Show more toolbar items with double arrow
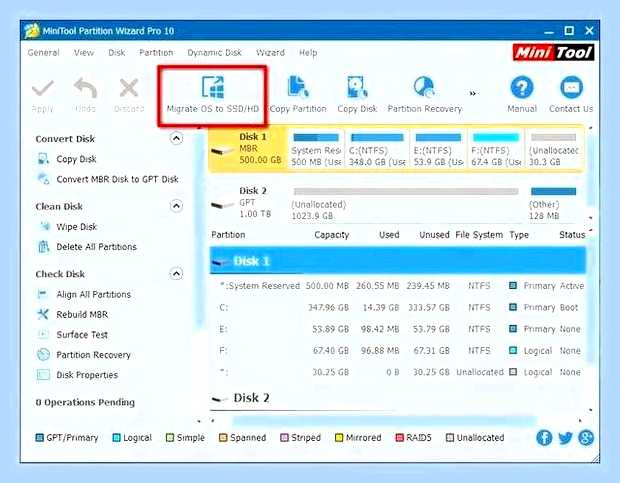 473,94
